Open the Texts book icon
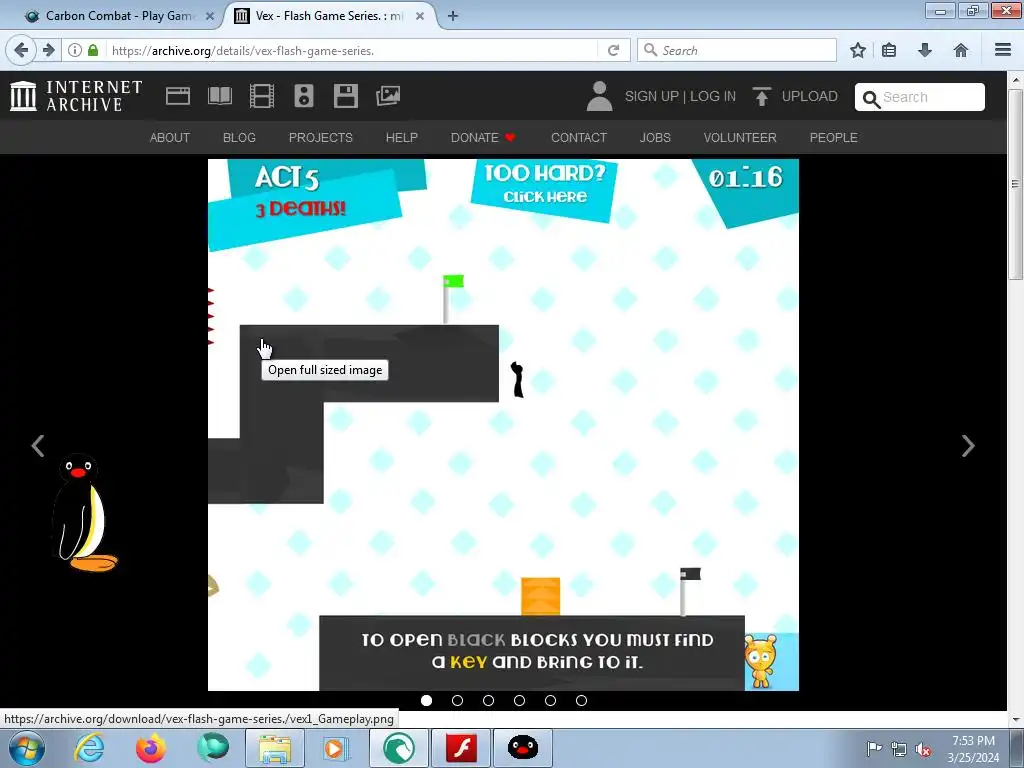Viewport: 1024px width, 768px height. 219,96
